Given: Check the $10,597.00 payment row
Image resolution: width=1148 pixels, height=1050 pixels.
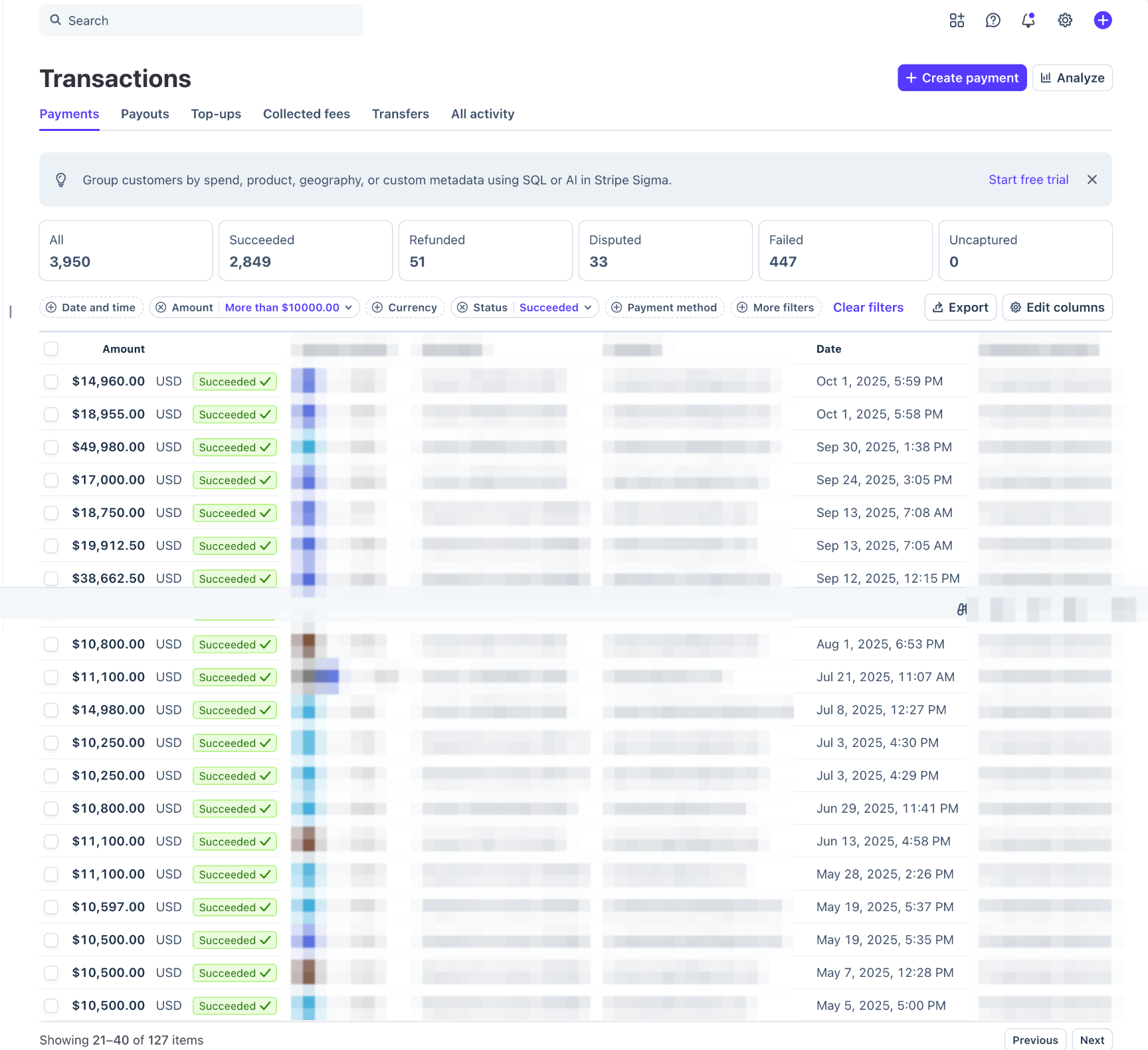Looking at the screenshot, I should [51, 907].
